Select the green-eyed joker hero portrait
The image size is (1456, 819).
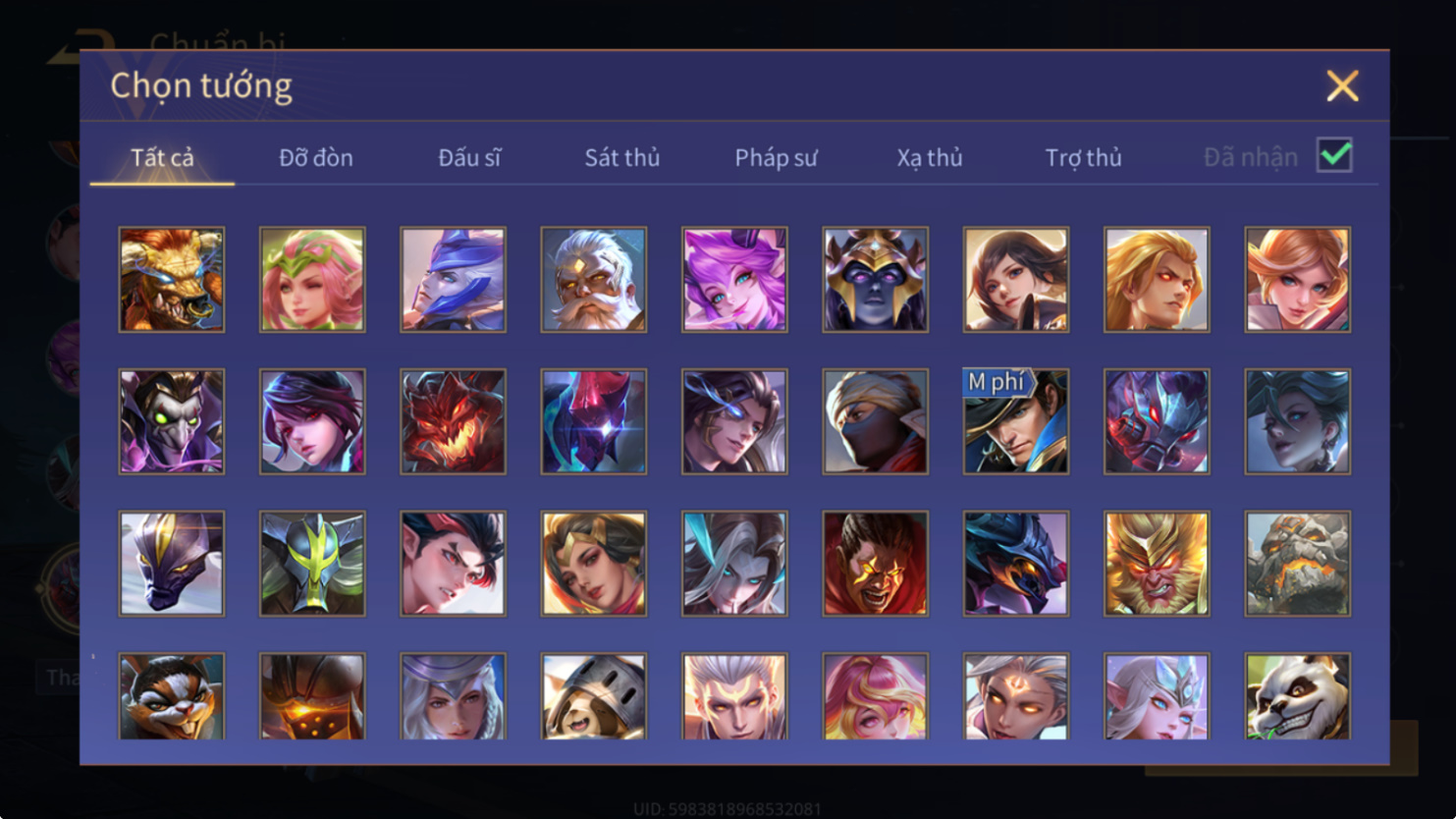tap(172, 421)
